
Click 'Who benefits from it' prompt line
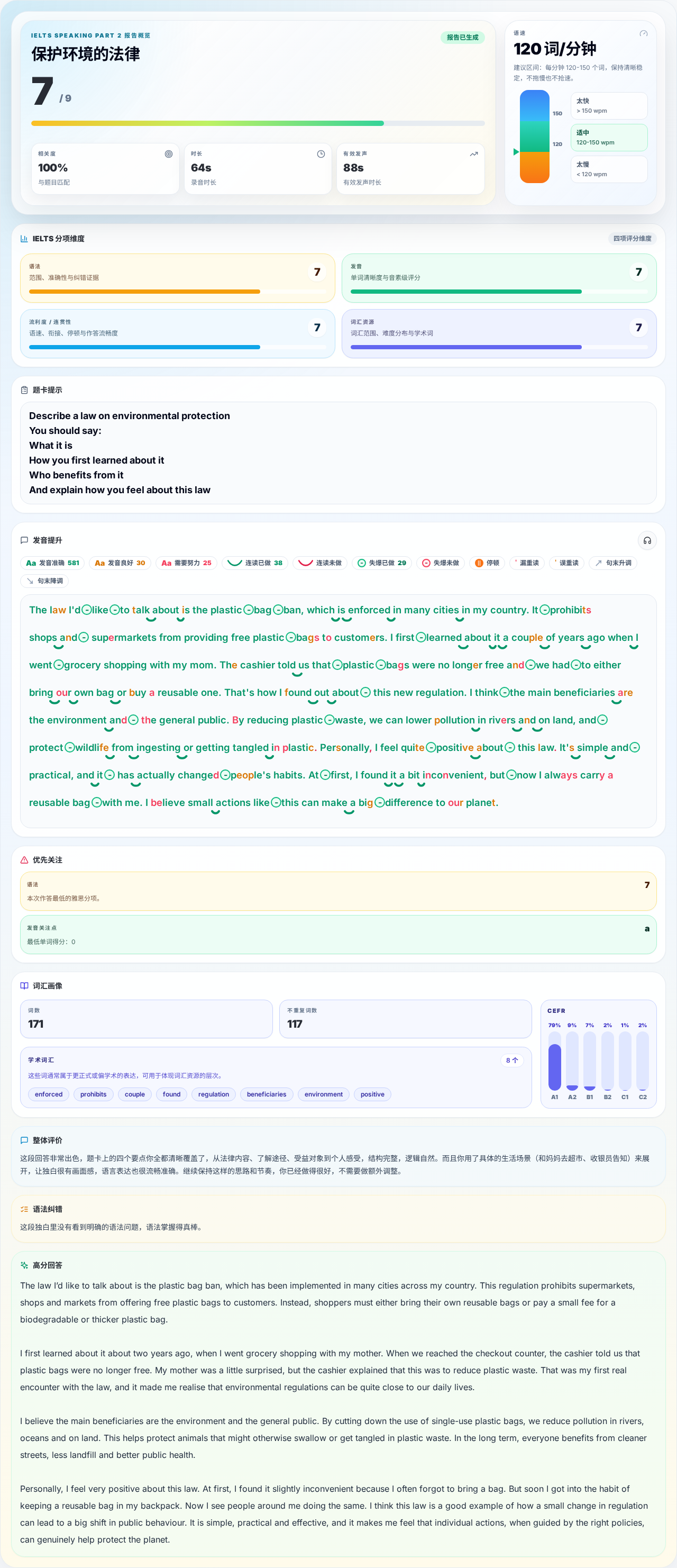click(76, 475)
